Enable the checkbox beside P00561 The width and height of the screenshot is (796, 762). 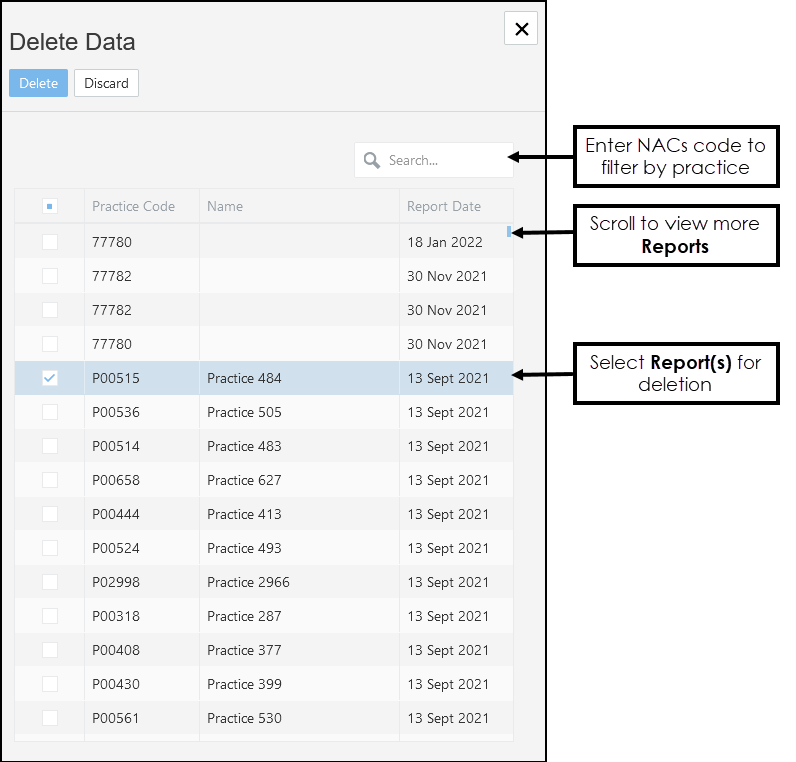(x=50, y=718)
